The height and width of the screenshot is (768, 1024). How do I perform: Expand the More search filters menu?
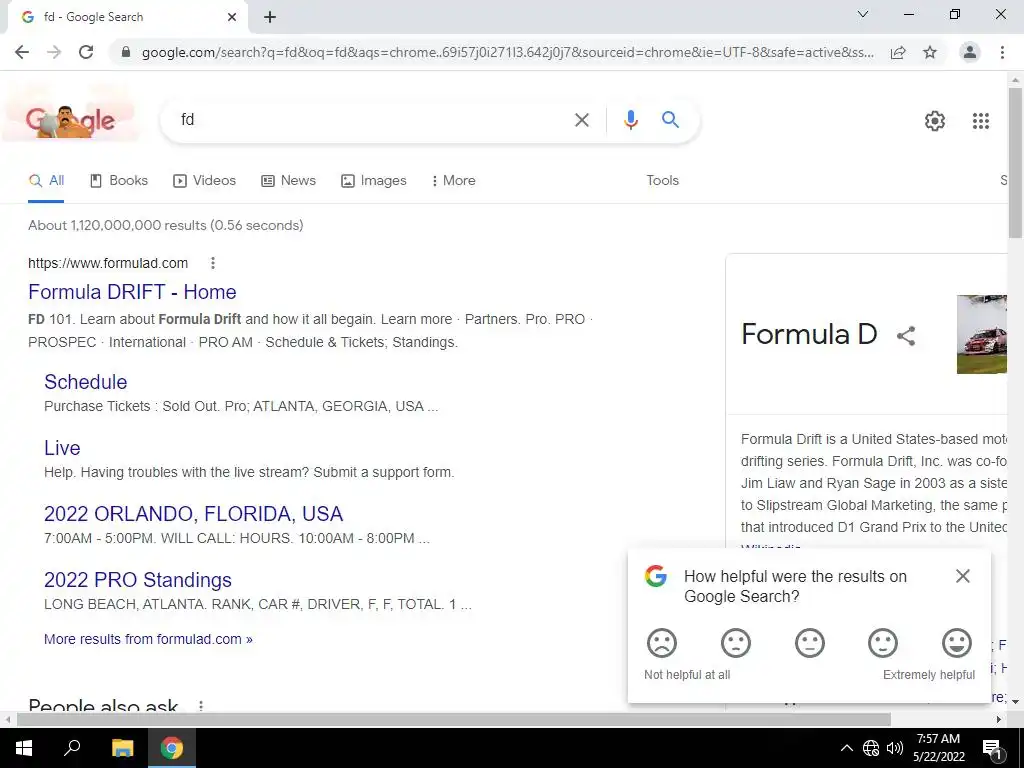pos(453,181)
